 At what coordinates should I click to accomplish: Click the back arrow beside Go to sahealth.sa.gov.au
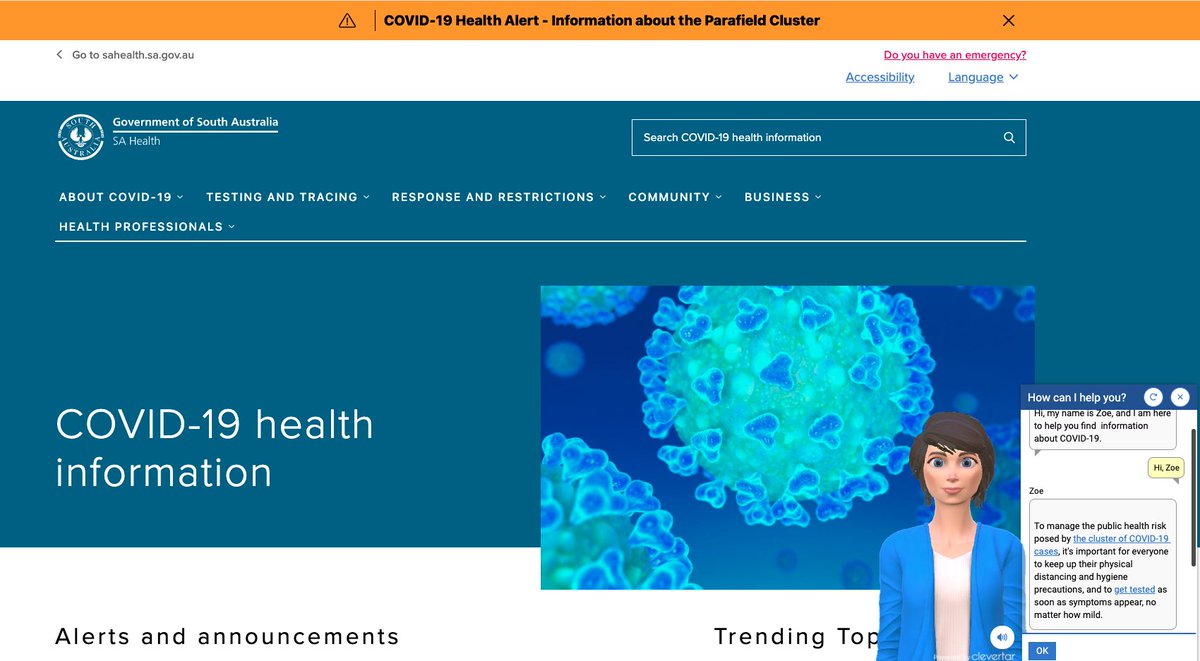[59, 55]
